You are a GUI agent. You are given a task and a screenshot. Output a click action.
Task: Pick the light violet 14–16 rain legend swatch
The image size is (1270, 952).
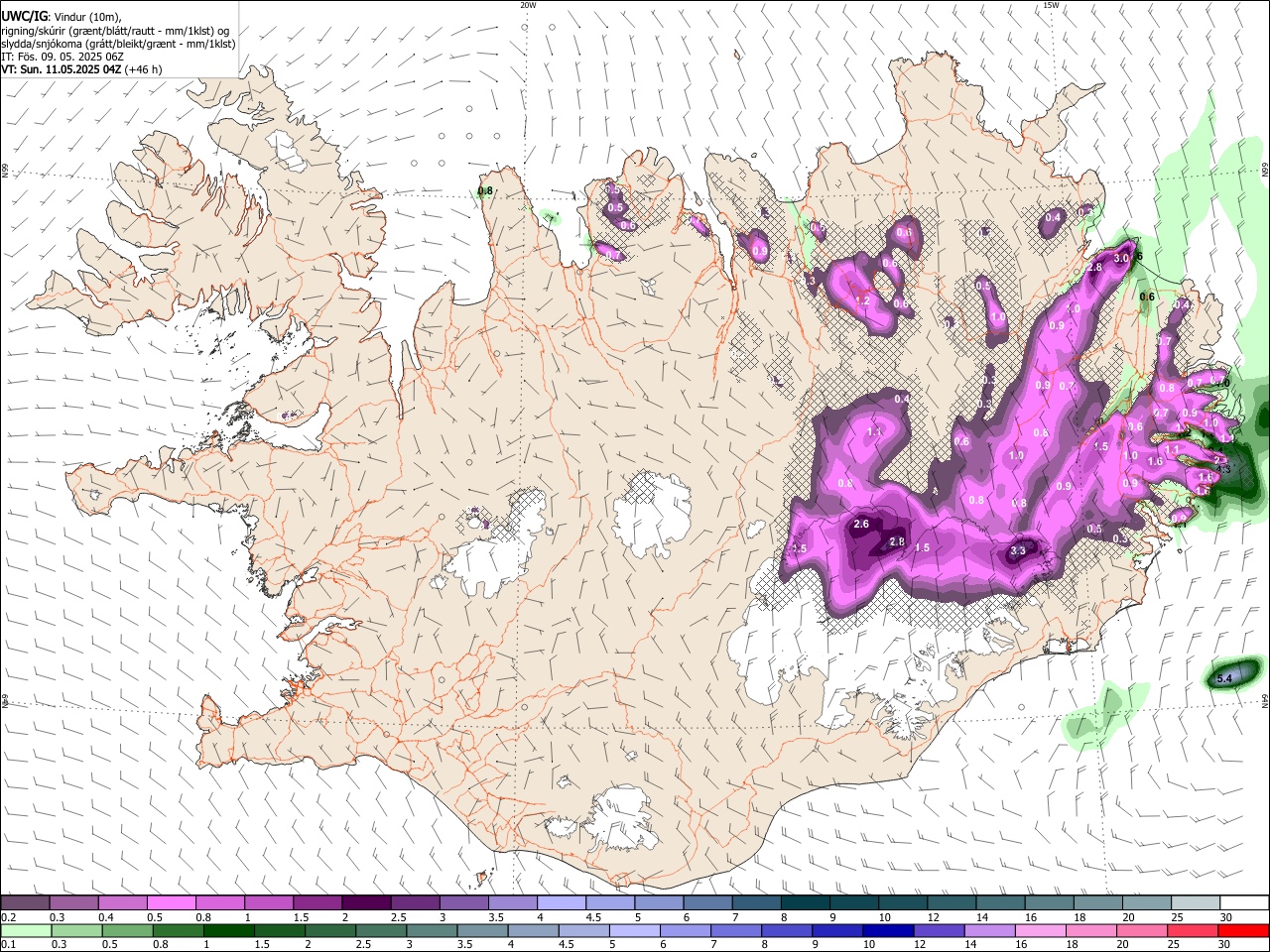(x=992, y=930)
